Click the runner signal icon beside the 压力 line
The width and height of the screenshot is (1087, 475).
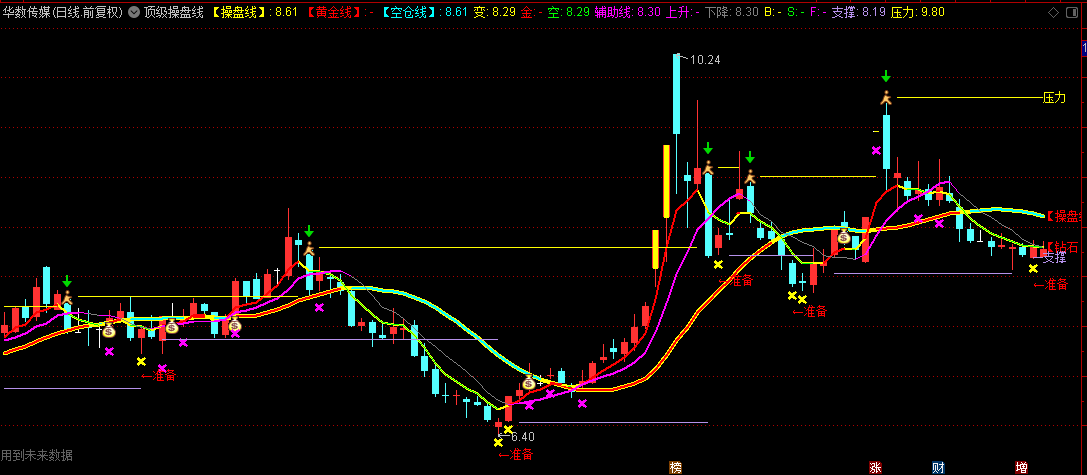(886, 98)
